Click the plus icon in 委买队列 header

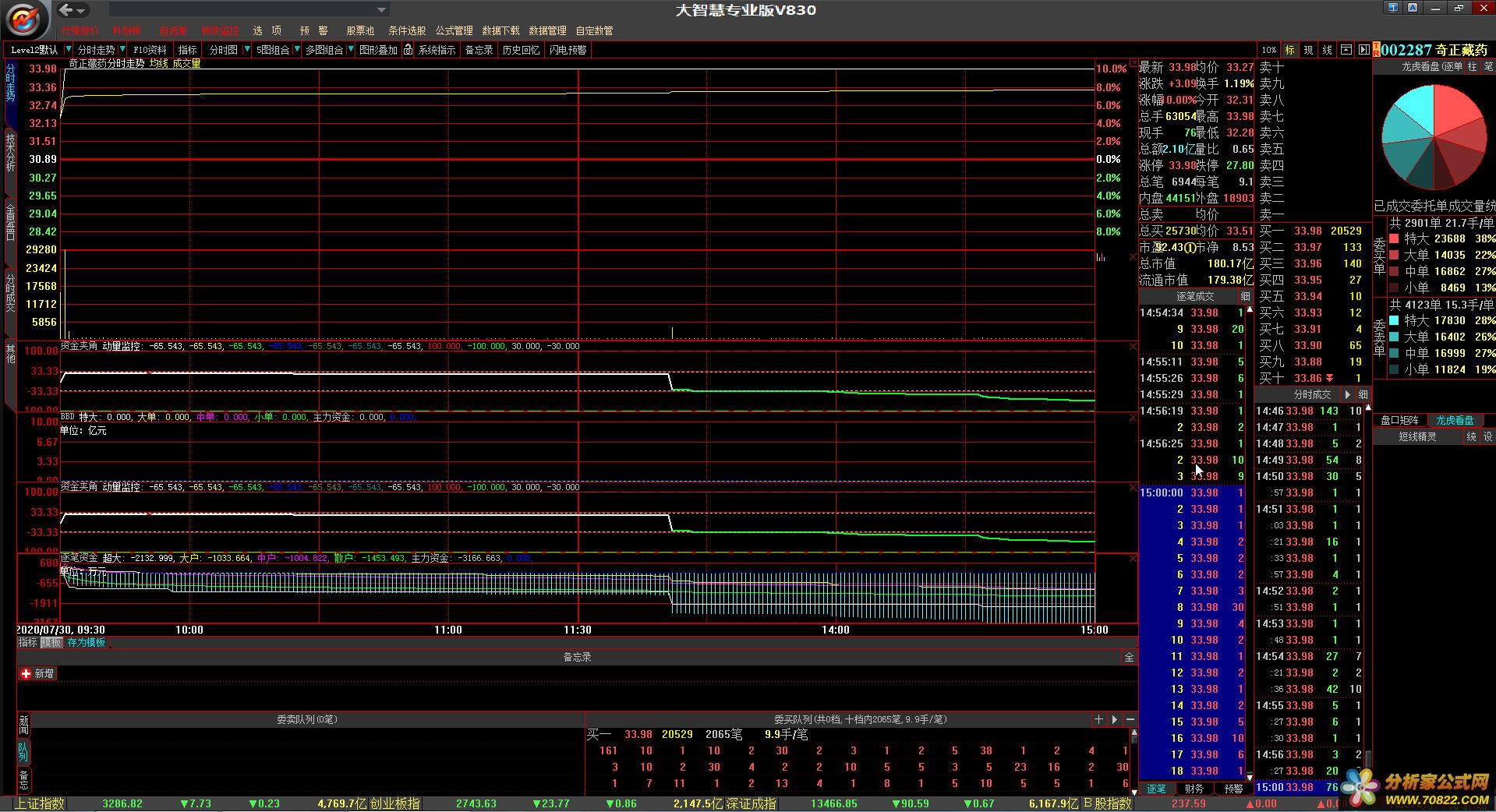click(1098, 719)
